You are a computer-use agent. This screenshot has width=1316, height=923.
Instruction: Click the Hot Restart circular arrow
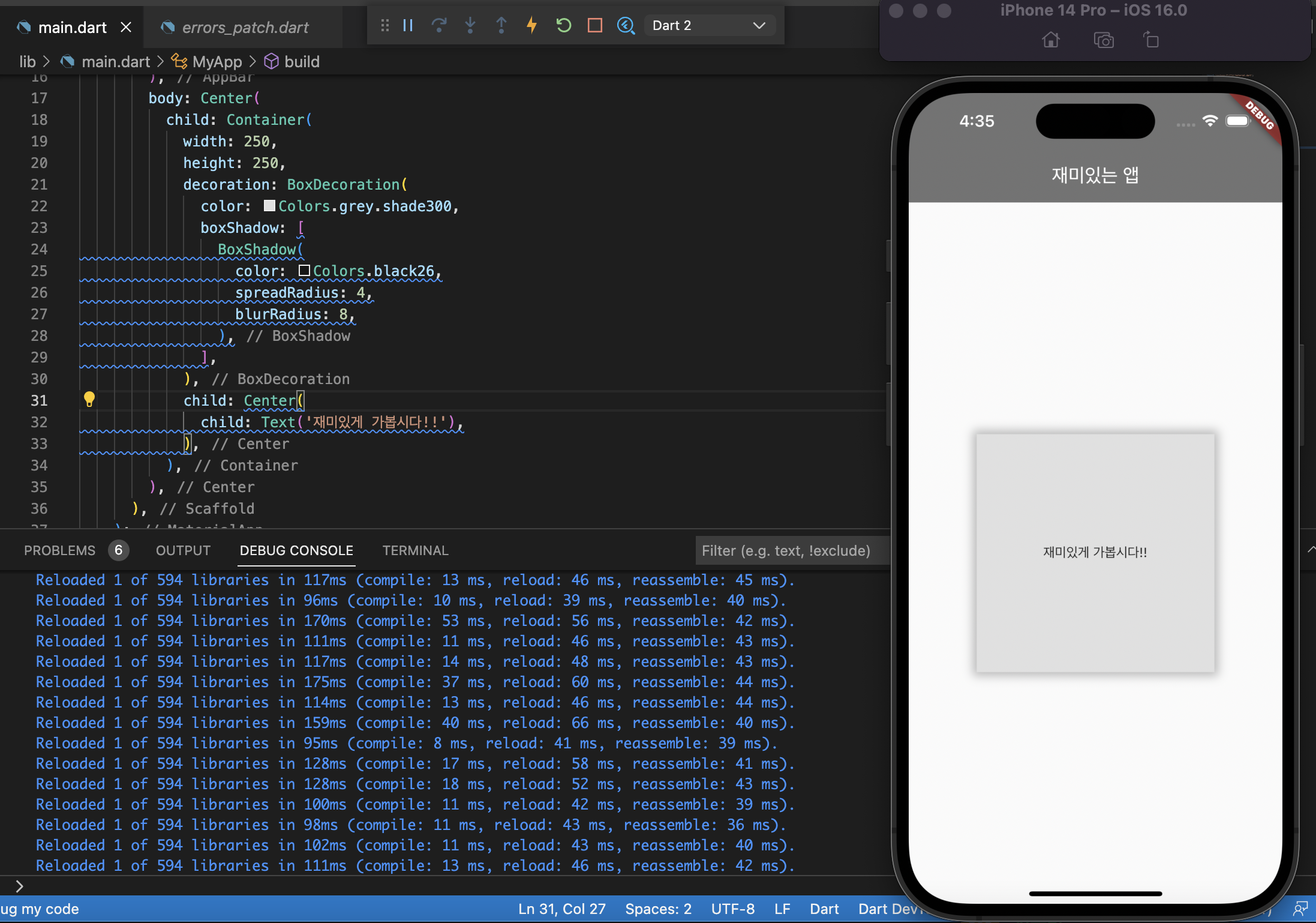click(x=563, y=25)
